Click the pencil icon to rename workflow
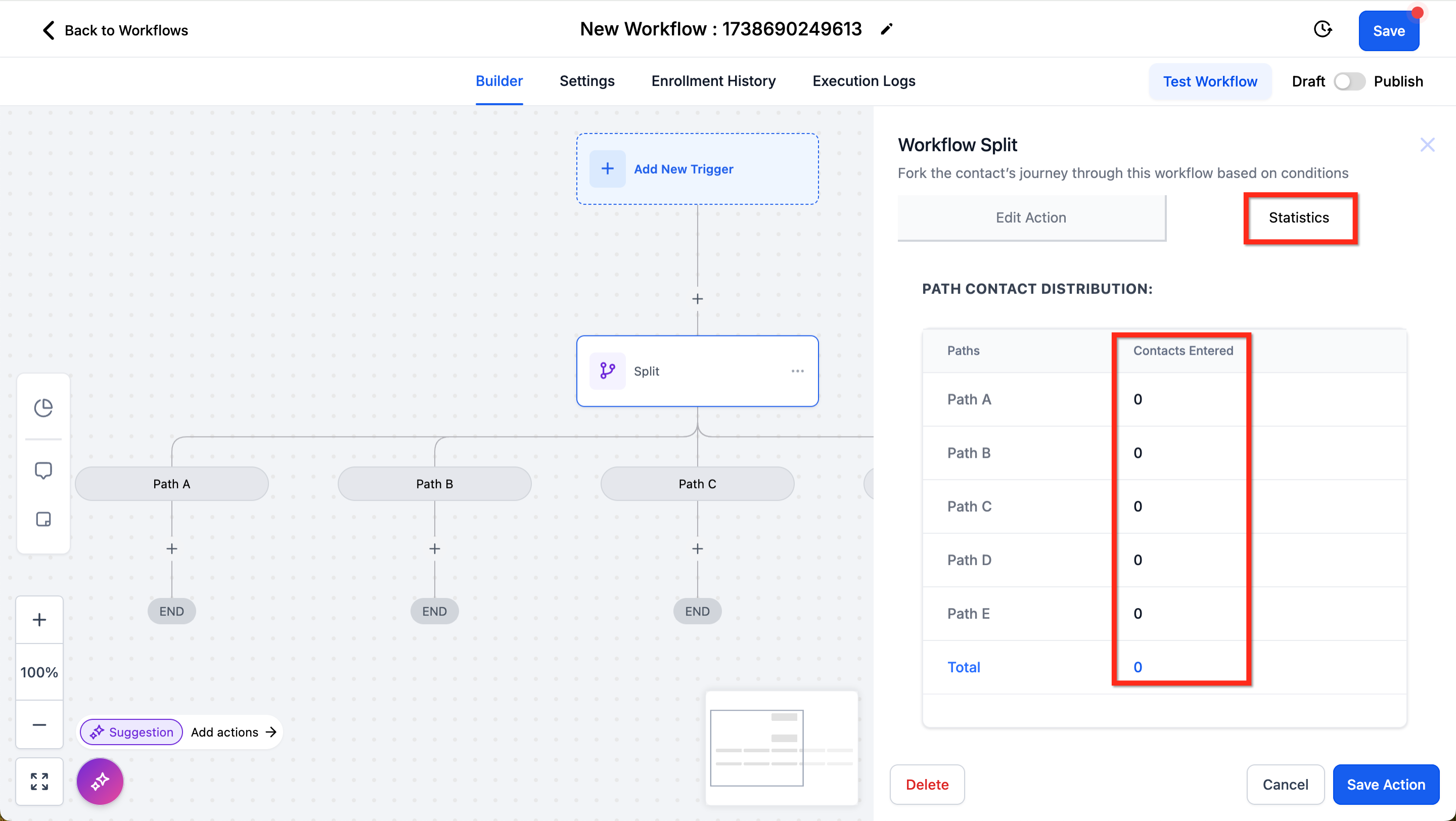The height and width of the screenshot is (821, 1456). tap(886, 29)
